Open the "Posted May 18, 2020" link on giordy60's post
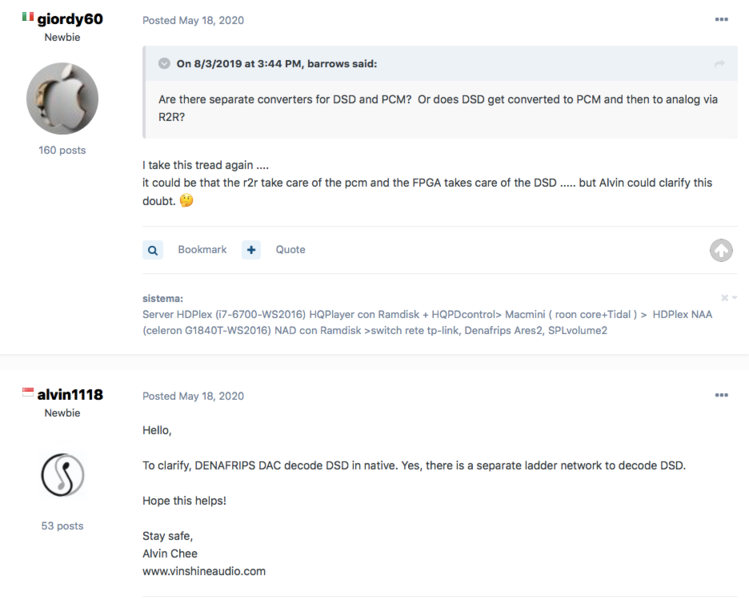749x600 pixels. (x=193, y=20)
